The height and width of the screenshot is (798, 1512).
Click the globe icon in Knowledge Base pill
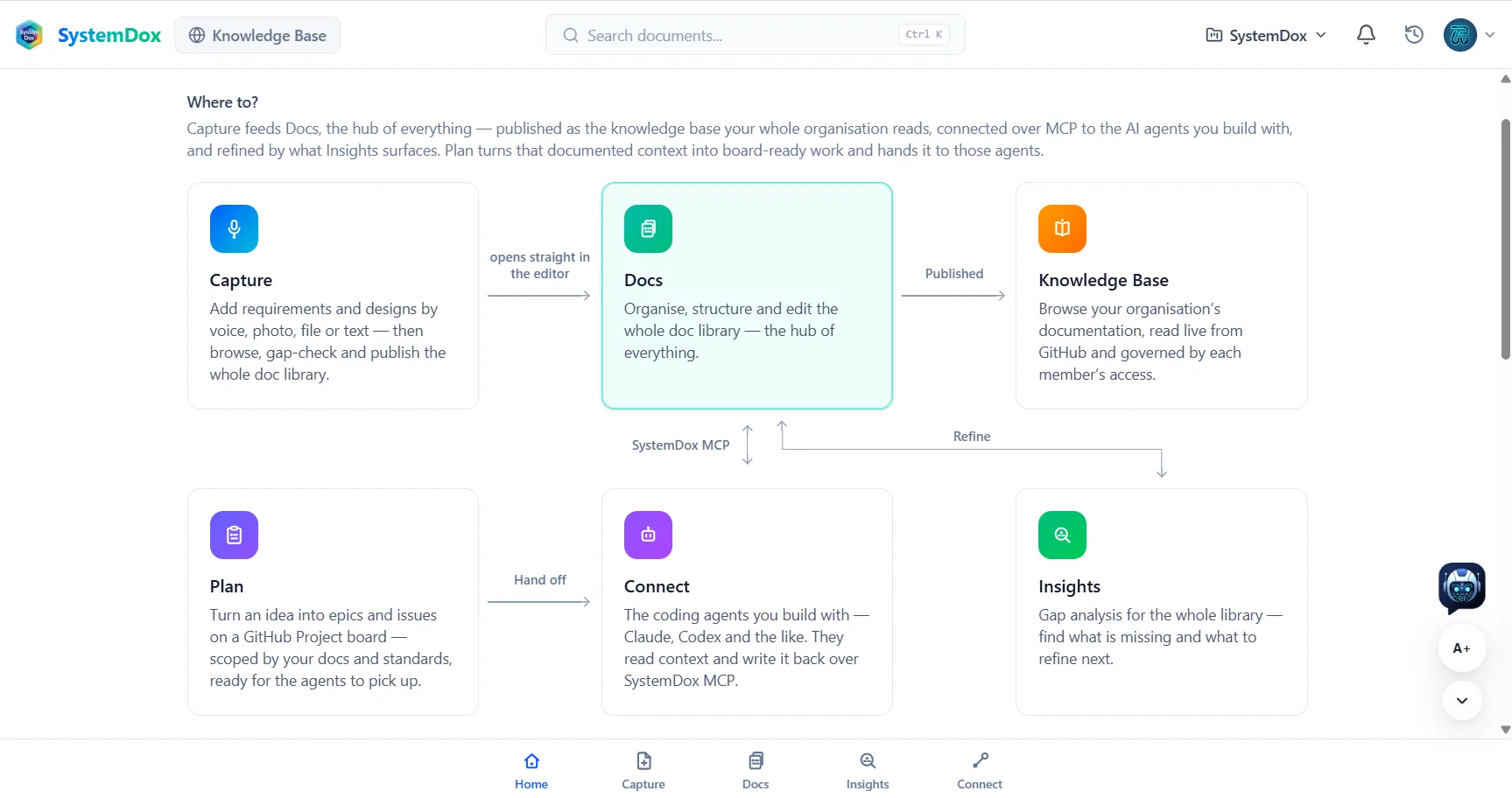coord(197,35)
